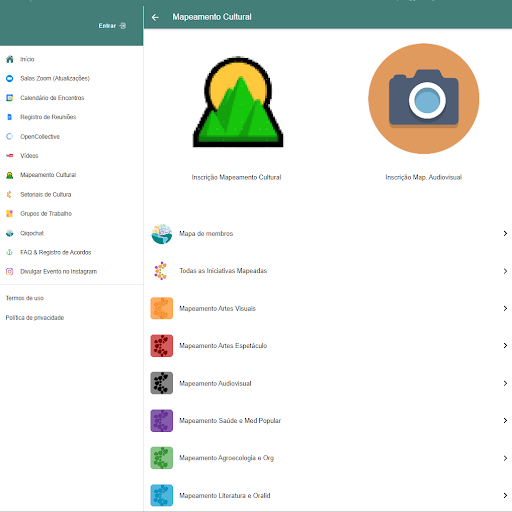Click the Instagram icon in sidebar
This screenshot has height=512, width=512.
click(x=10, y=272)
